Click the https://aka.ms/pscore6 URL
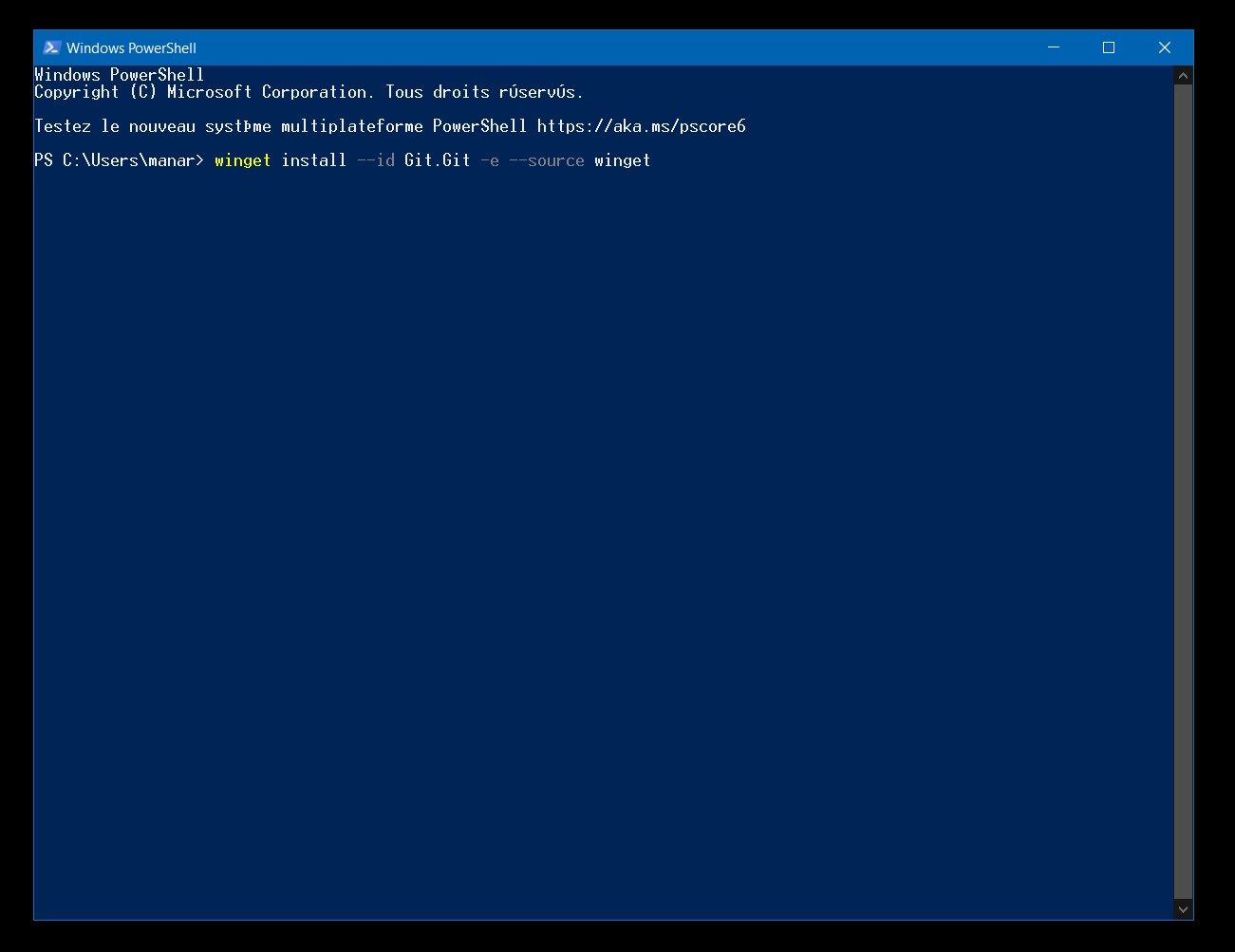 tap(642, 126)
